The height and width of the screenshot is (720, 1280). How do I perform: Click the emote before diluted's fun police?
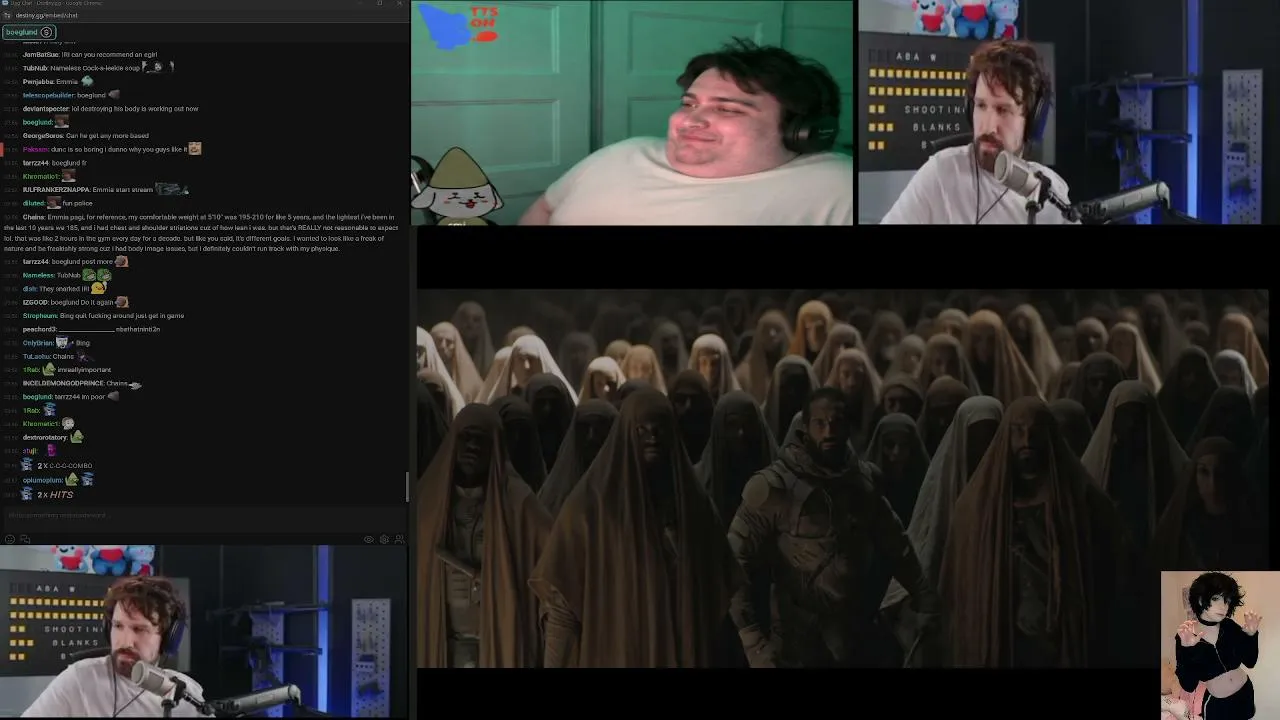54,203
